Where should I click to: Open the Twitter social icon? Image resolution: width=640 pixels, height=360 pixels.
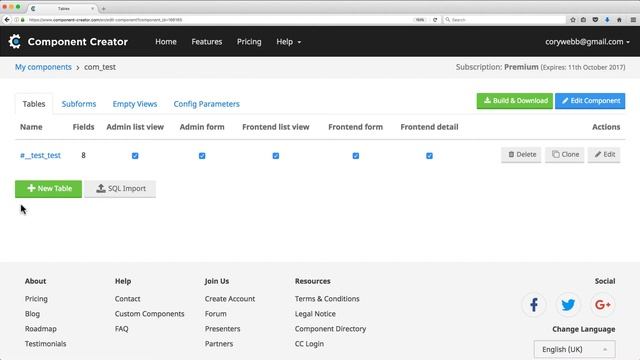point(568,304)
